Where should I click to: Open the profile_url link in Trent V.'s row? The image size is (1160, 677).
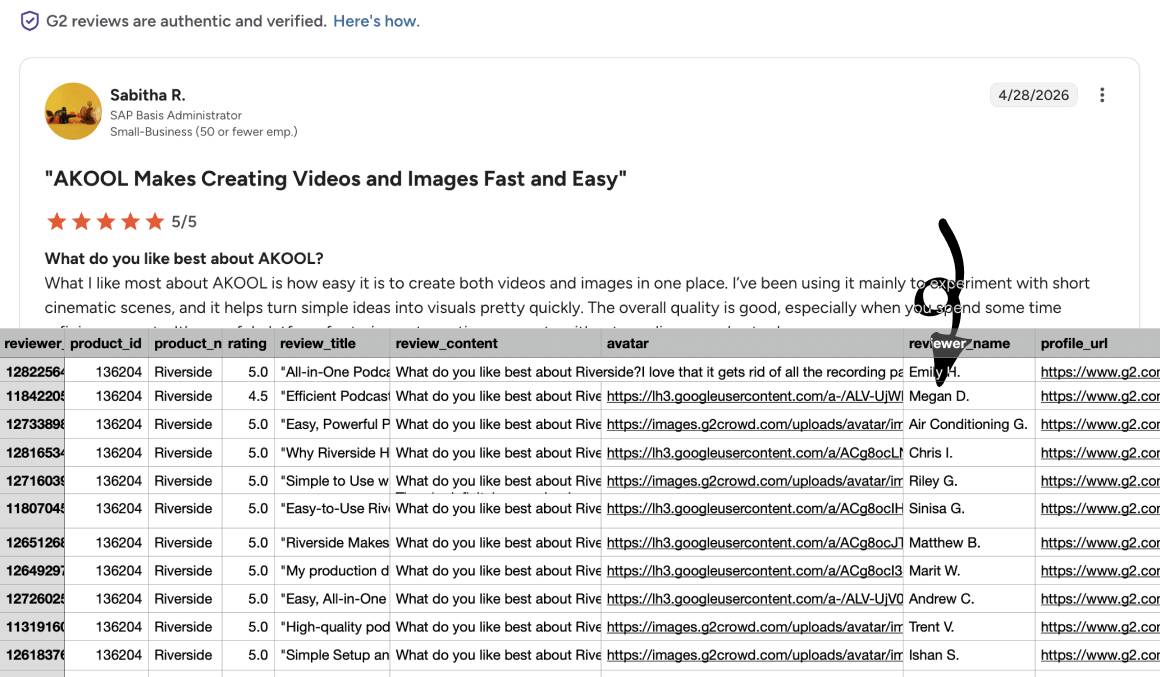(x=1100, y=627)
